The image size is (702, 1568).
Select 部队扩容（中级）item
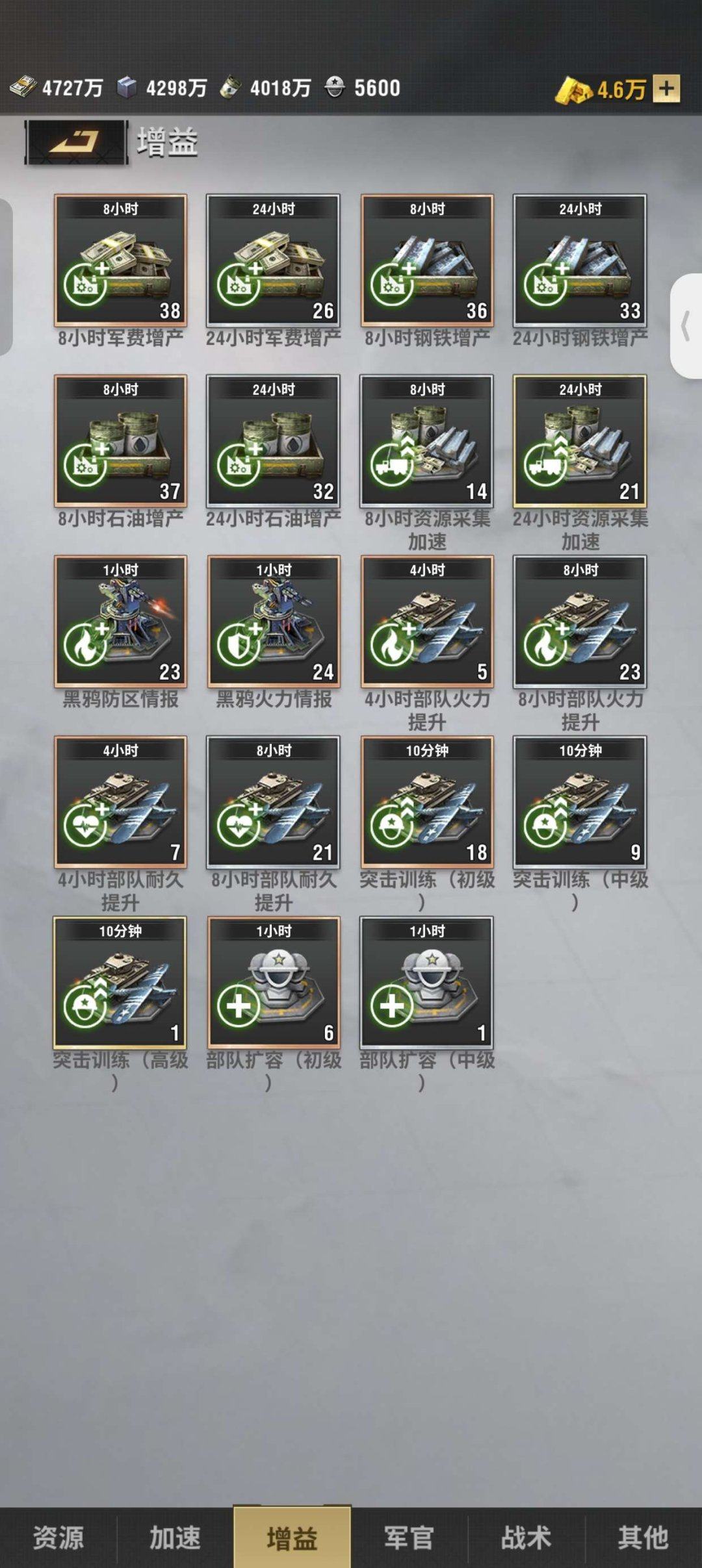(427, 982)
